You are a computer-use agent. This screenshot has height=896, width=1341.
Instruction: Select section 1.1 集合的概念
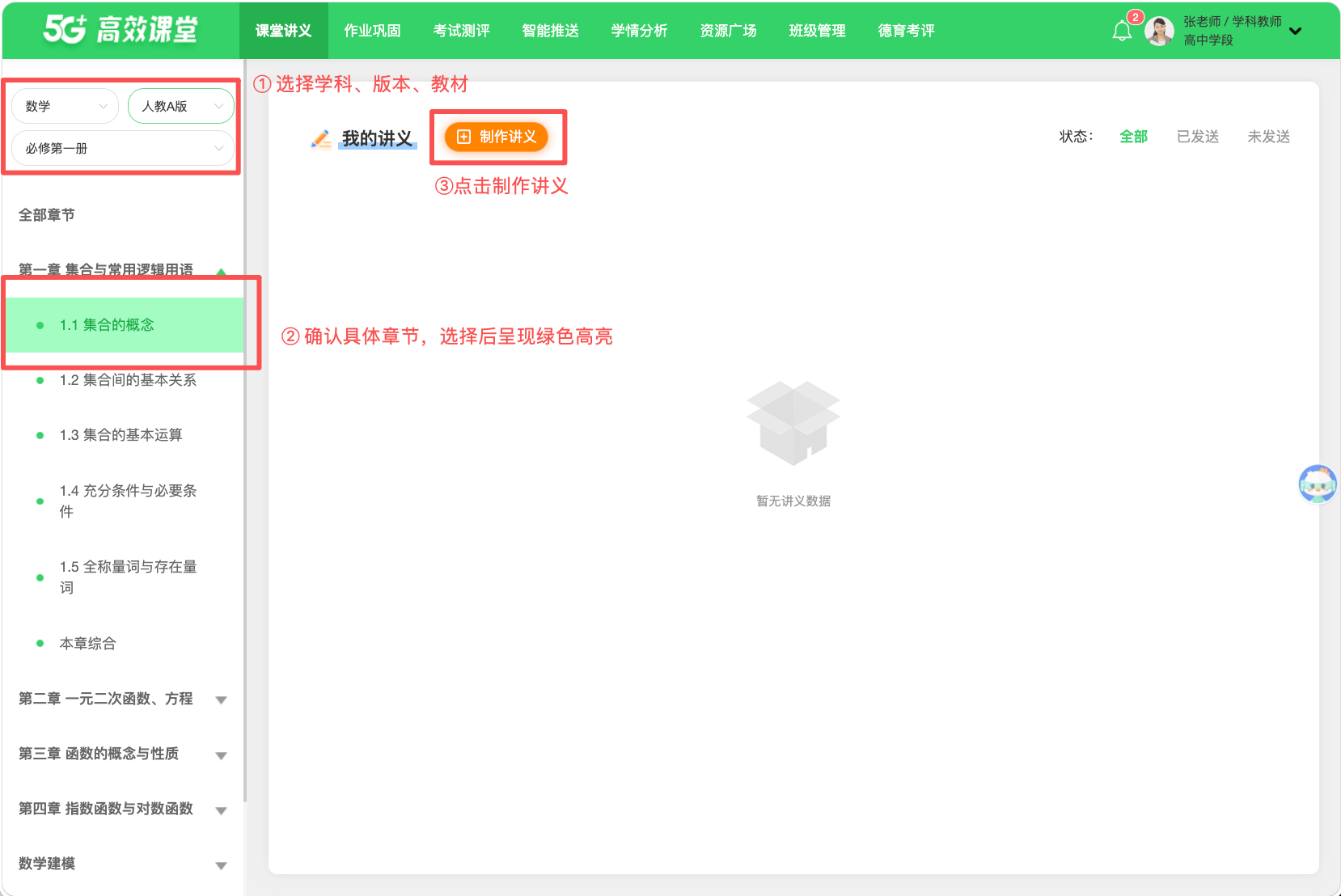(x=123, y=325)
